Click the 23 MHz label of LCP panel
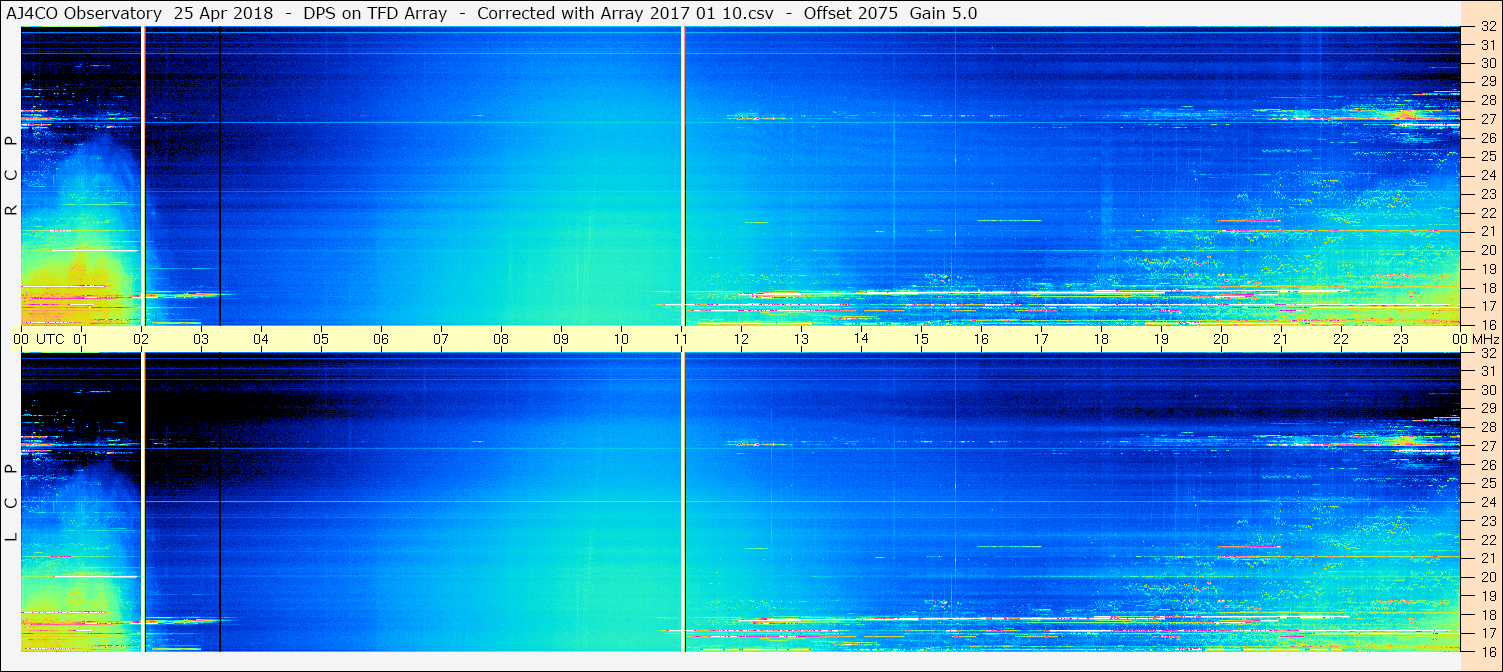The image size is (1503, 672). 1487,521
